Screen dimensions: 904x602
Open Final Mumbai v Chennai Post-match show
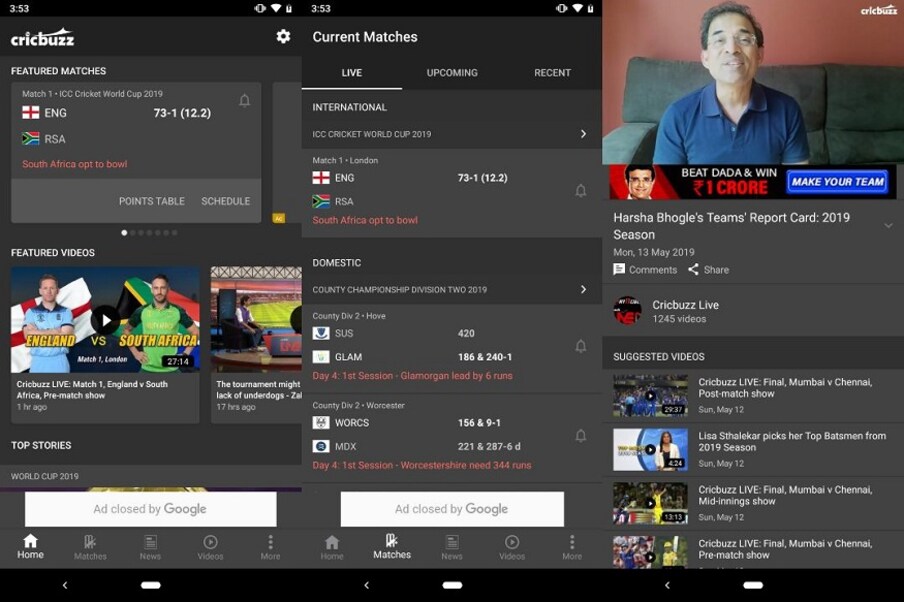click(753, 396)
